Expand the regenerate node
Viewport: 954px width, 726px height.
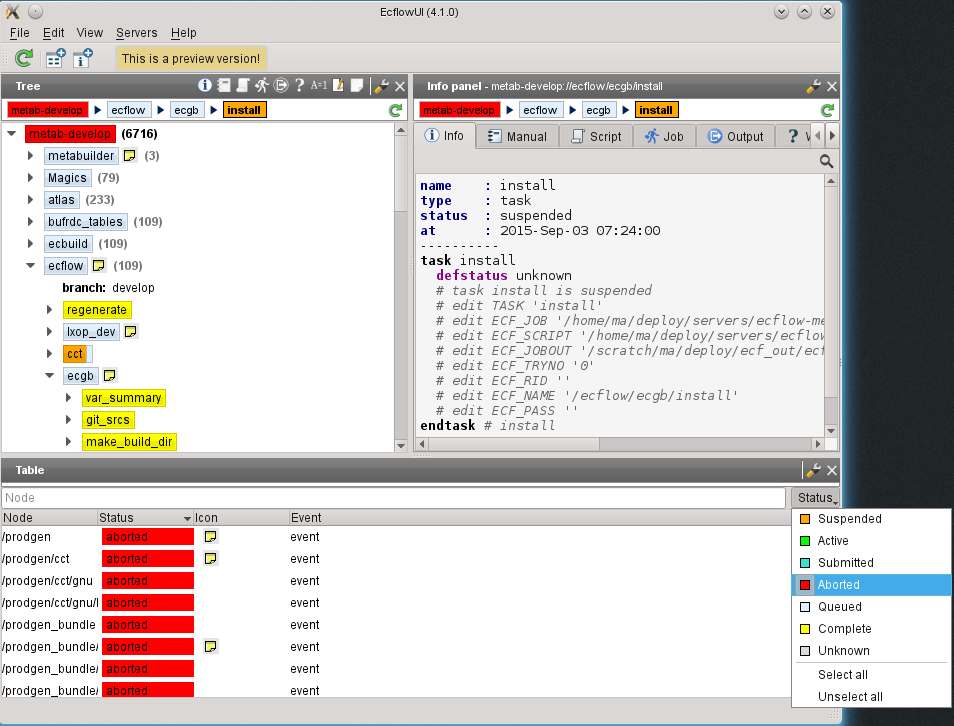(x=49, y=310)
